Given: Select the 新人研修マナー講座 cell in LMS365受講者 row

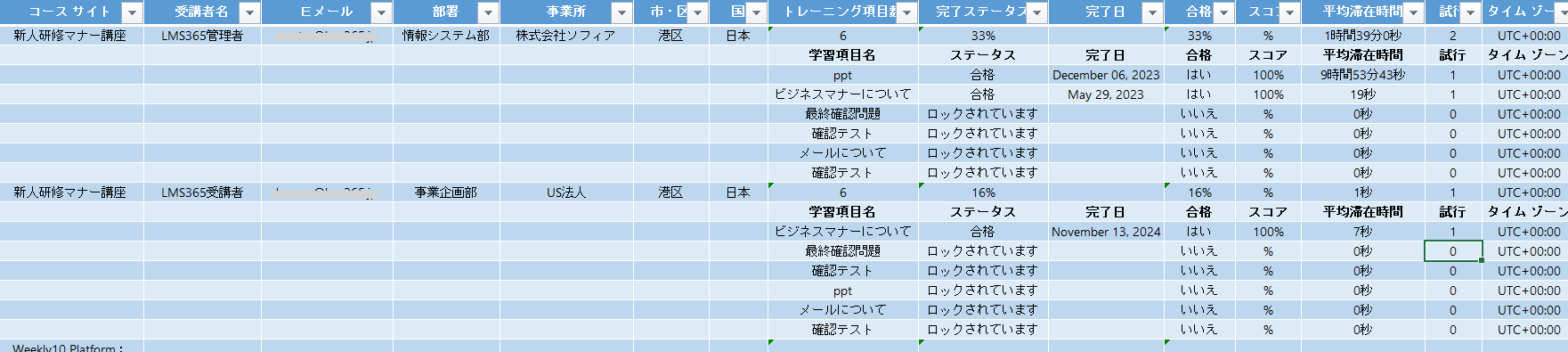Looking at the screenshot, I should click(x=70, y=192).
